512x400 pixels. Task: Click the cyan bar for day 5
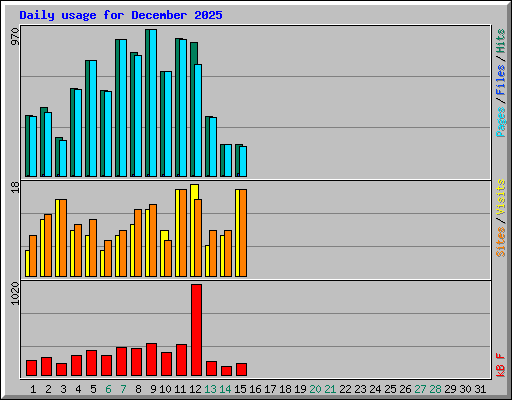[x=93, y=118]
